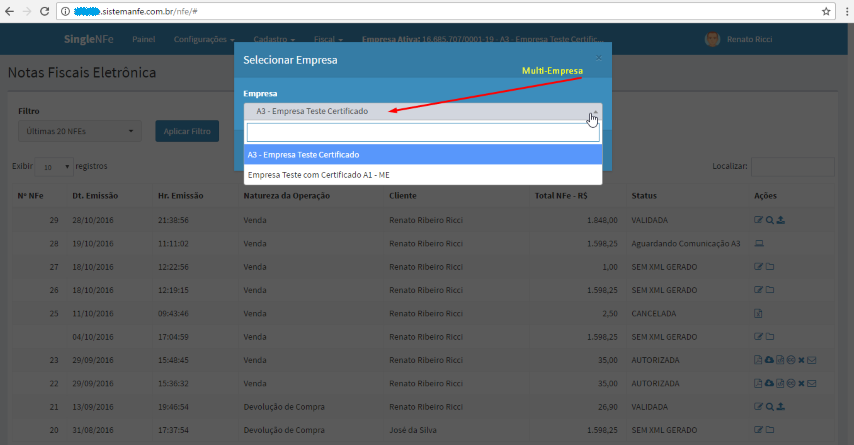Reload the page with browser refresh button
854x445 pixels.
[x=45, y=11]
